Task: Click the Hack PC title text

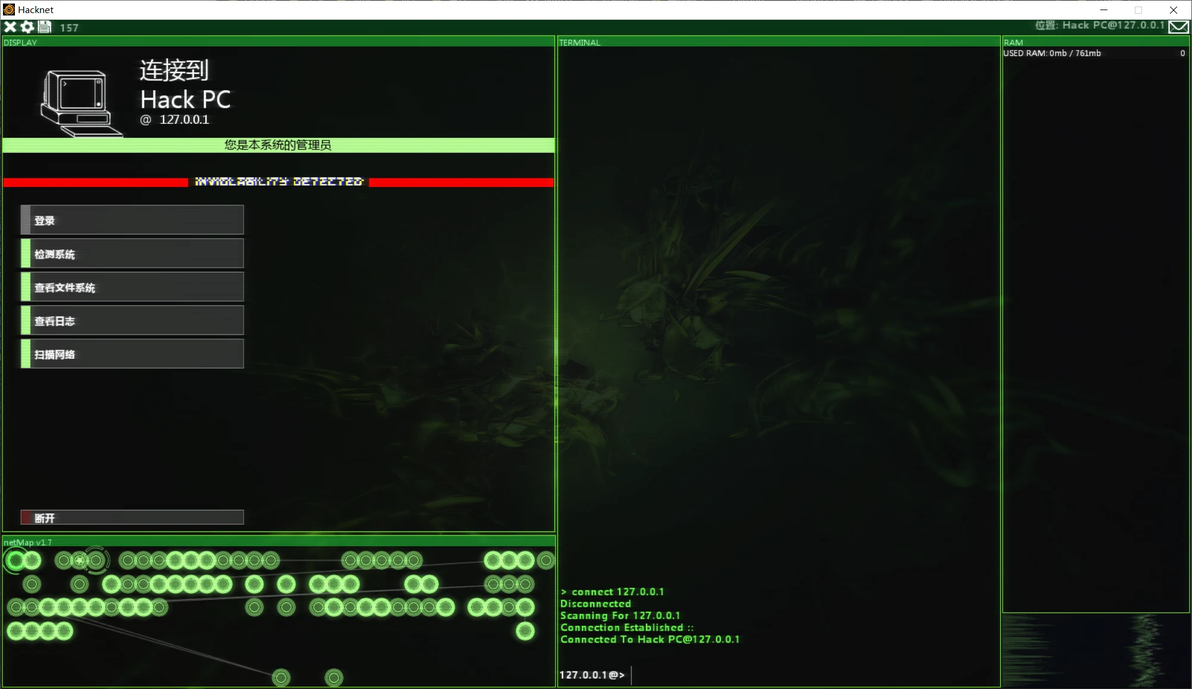Action: coord(185,100)
